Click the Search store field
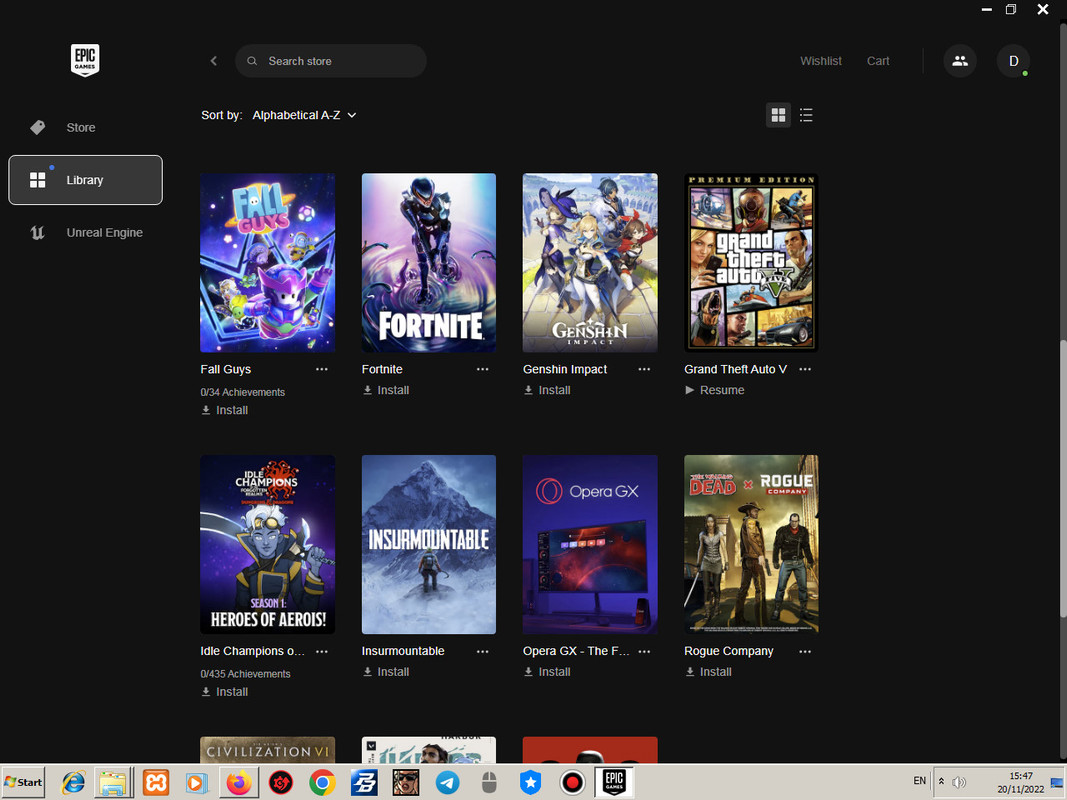The image size is (1067, 800). click(331, 61)
